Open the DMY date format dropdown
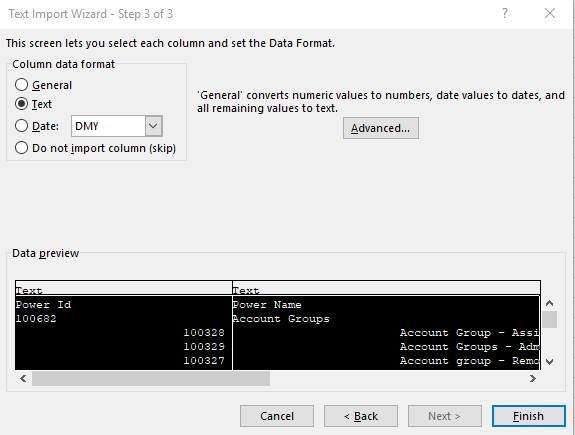This screenshot has width=575, height=435. 153,126
